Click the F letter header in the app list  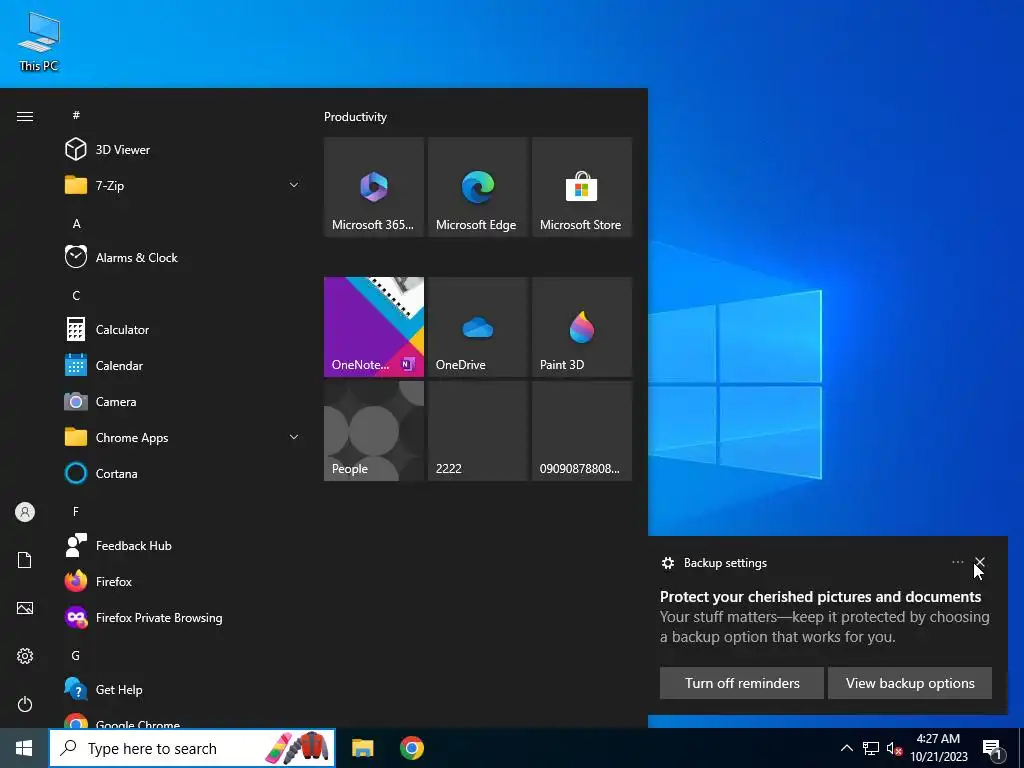tap(76, 511)
